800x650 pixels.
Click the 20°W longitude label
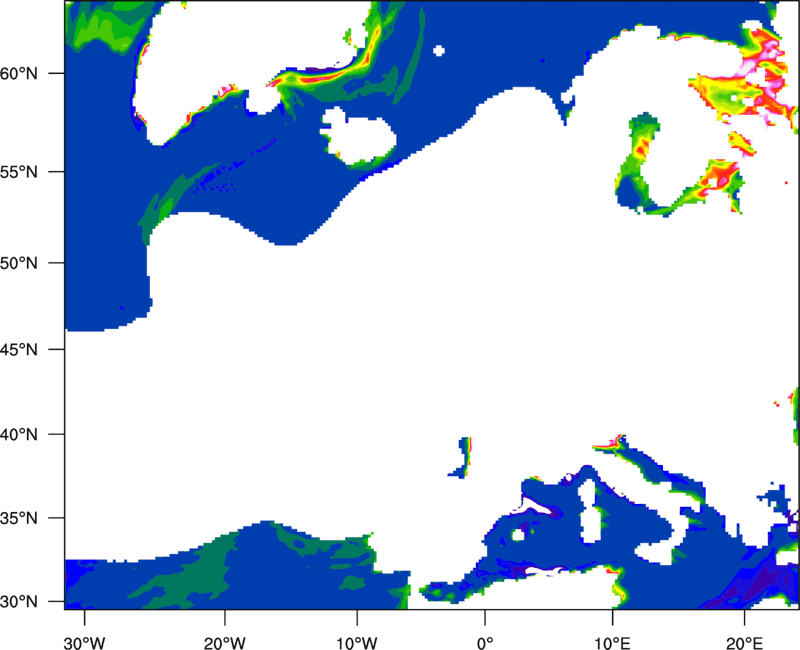point(224,643)
